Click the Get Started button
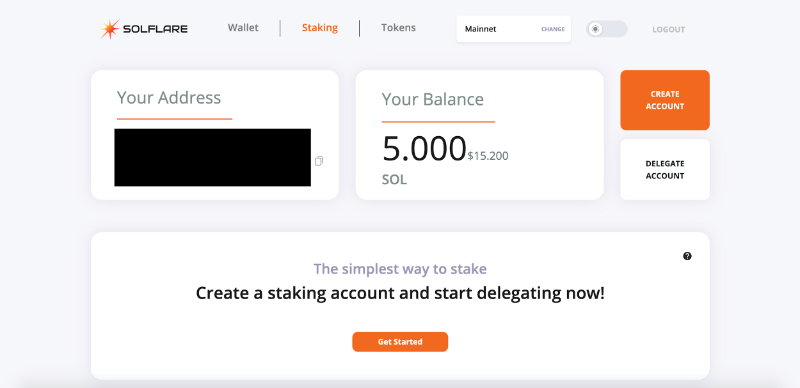The height and width of the screenshot is (388, 800). [x=400, y=342]
